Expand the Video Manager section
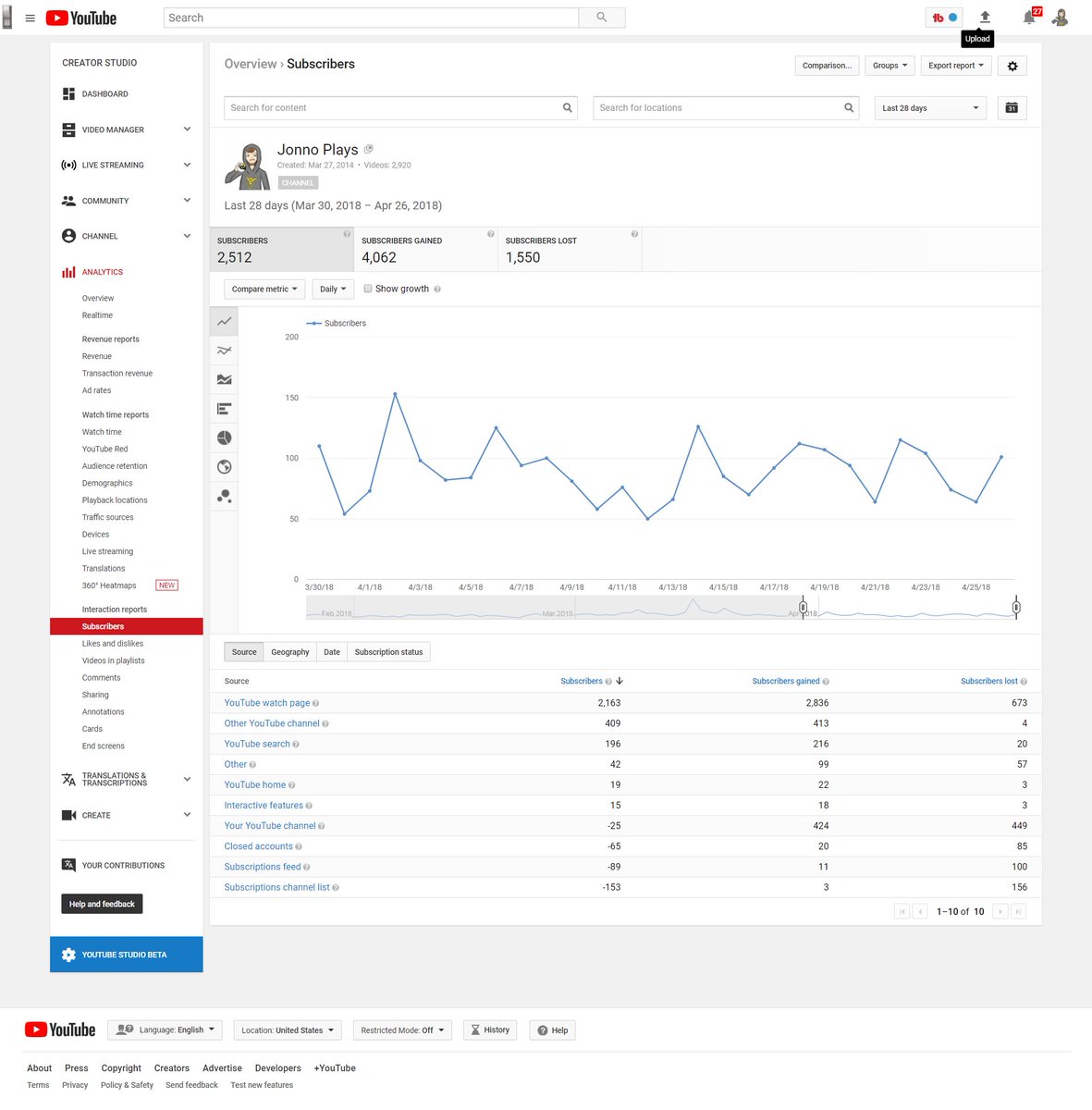Screen dimensions: 1092x1110 tap(187, 129)
